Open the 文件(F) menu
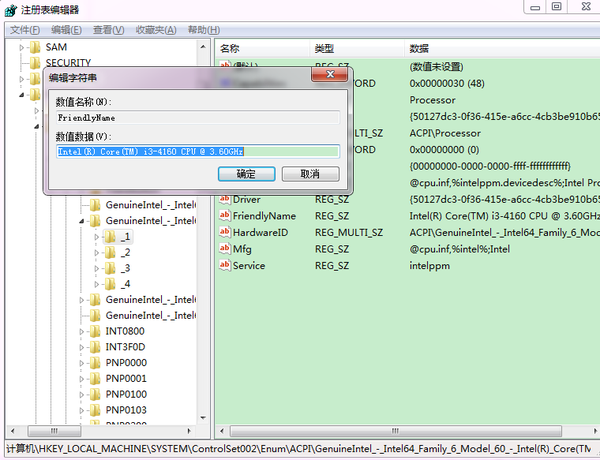Image resolution: width=600 pixels, height=460 pixels. [25, 30]
